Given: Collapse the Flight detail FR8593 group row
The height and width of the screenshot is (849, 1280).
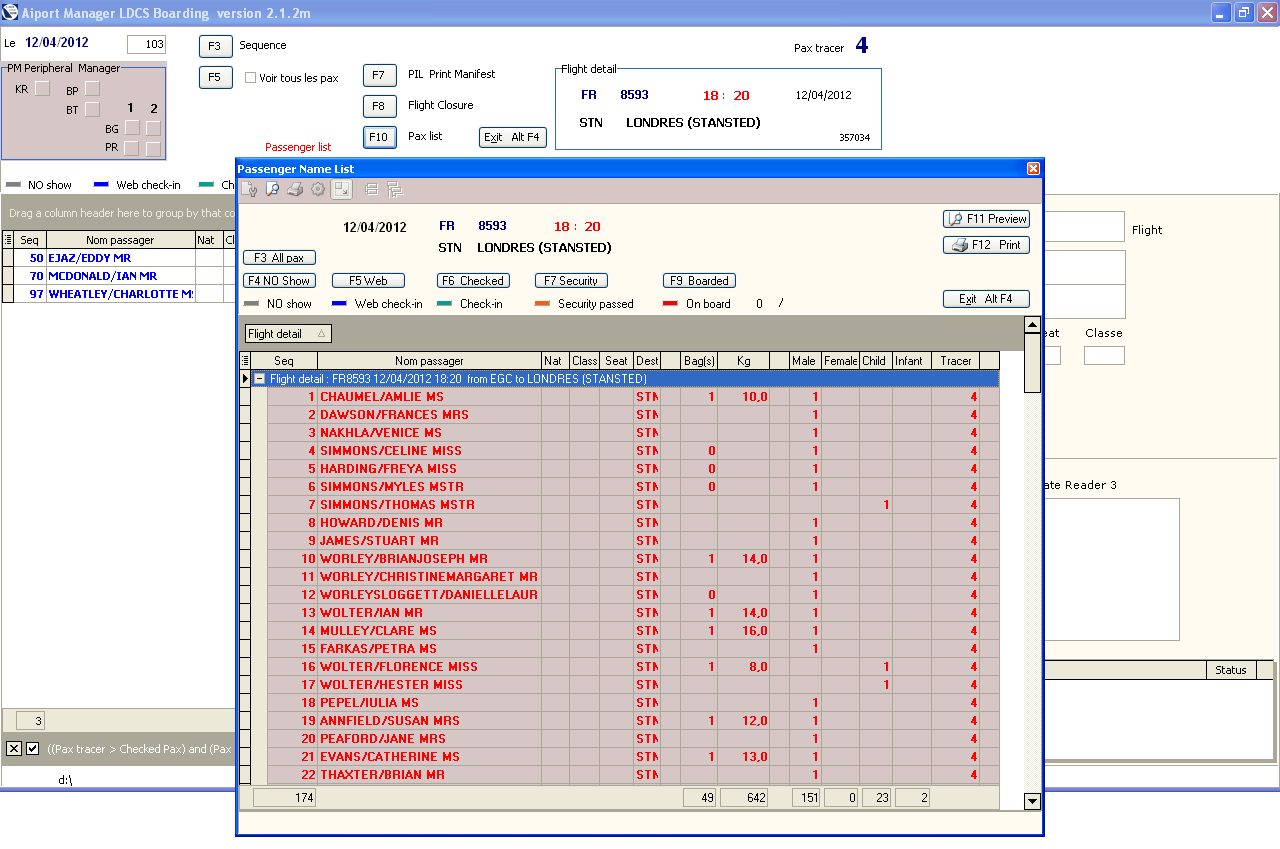Looking at the screenshot, I should [259, 379].
